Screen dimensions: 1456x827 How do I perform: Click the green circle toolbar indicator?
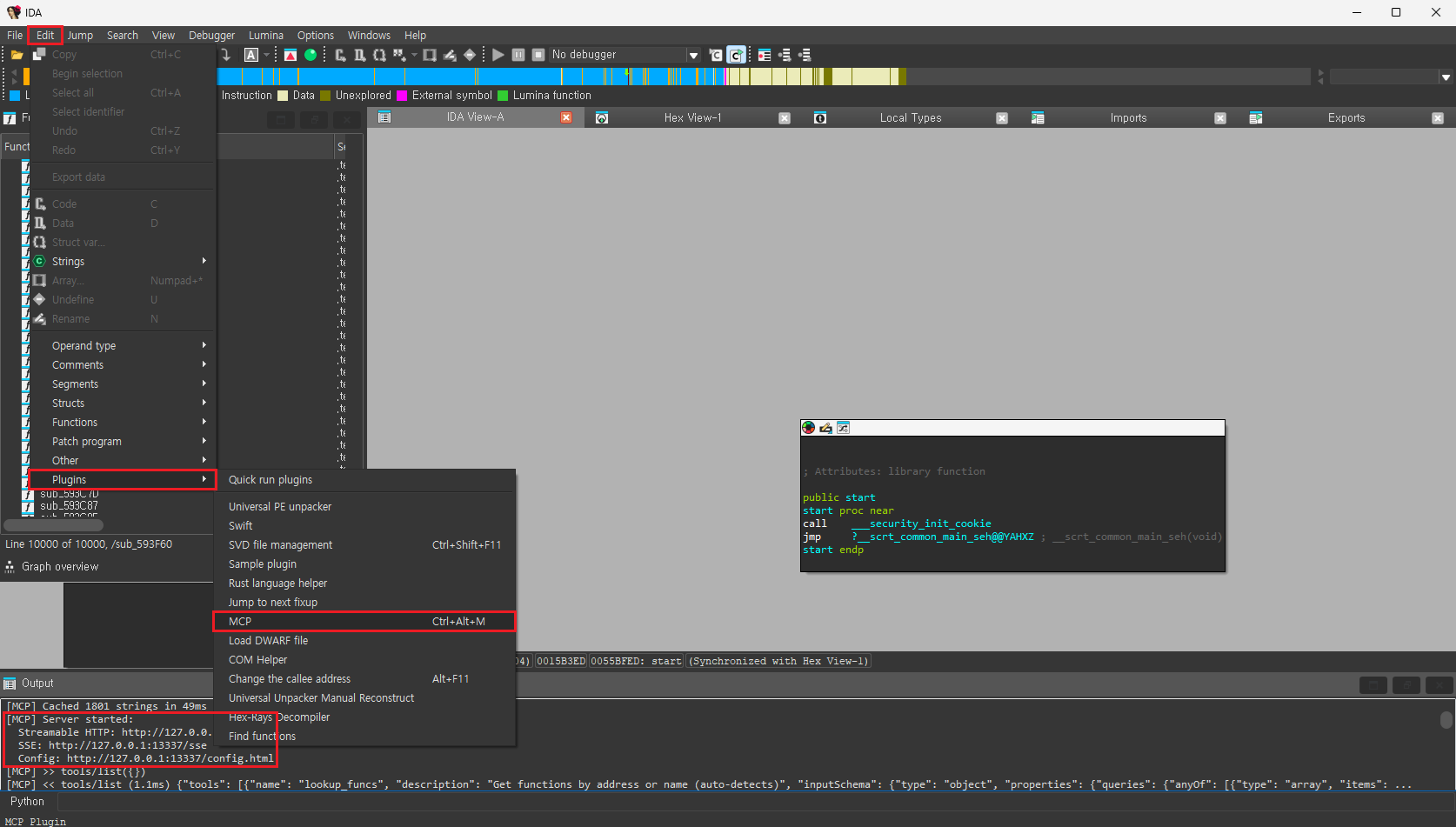click(311, 55)
